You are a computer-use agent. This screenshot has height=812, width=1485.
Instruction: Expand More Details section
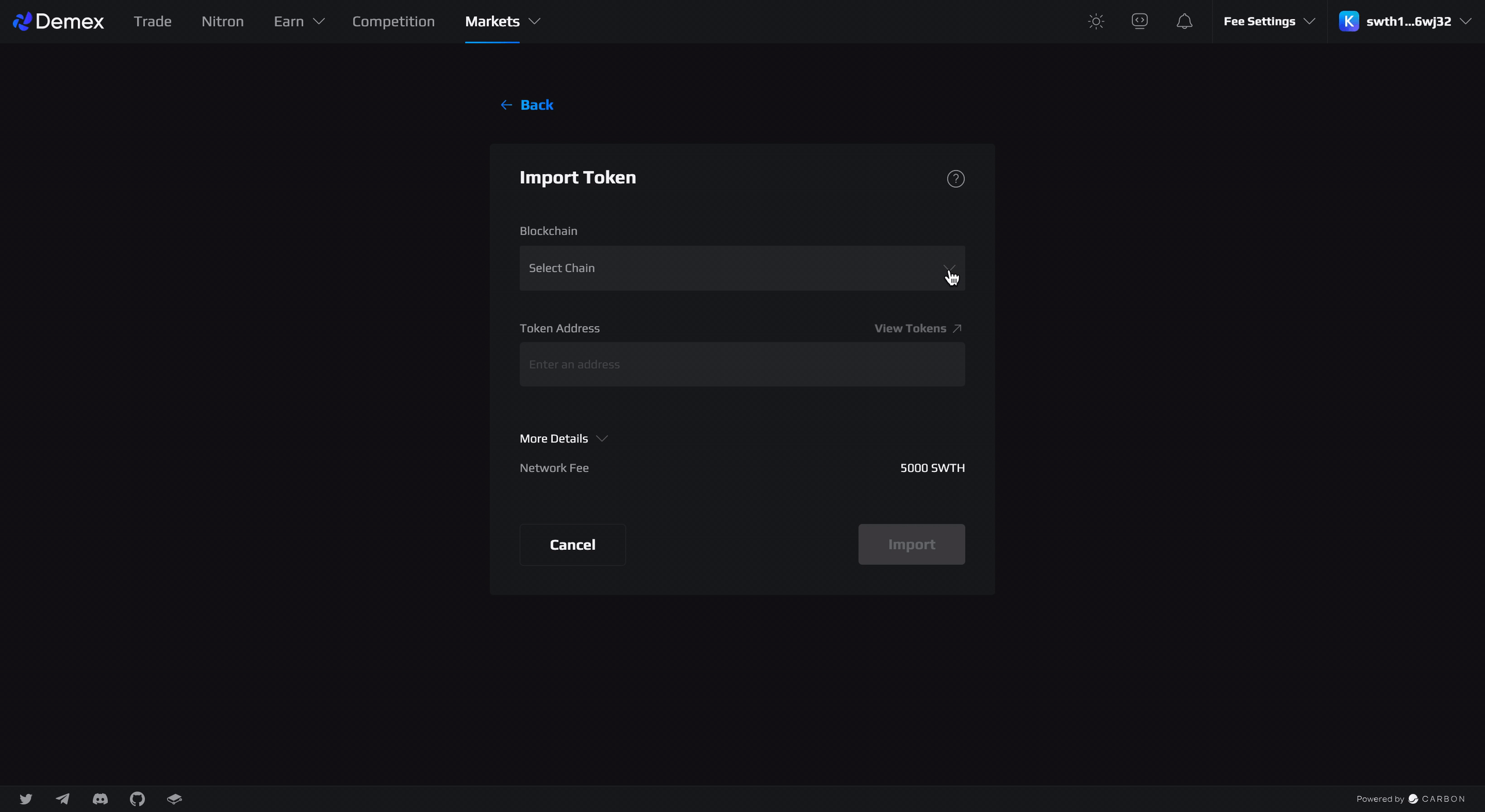point(563,438)
